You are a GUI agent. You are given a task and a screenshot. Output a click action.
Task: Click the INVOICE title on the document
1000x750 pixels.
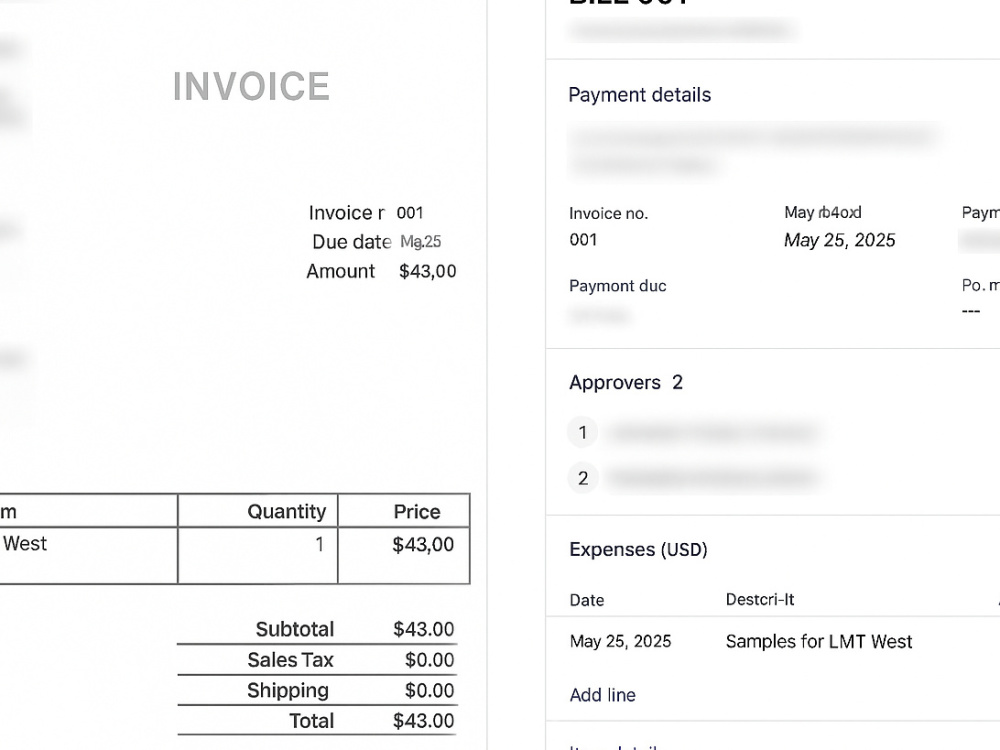(251, 86)
